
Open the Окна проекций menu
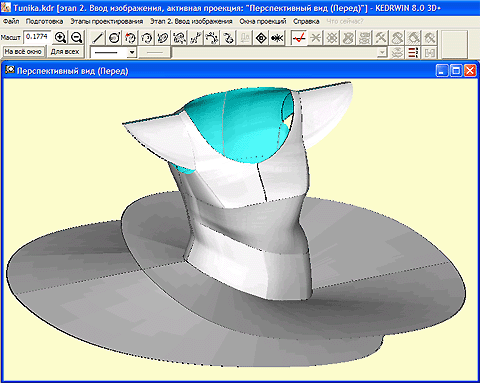click(263, 21)
